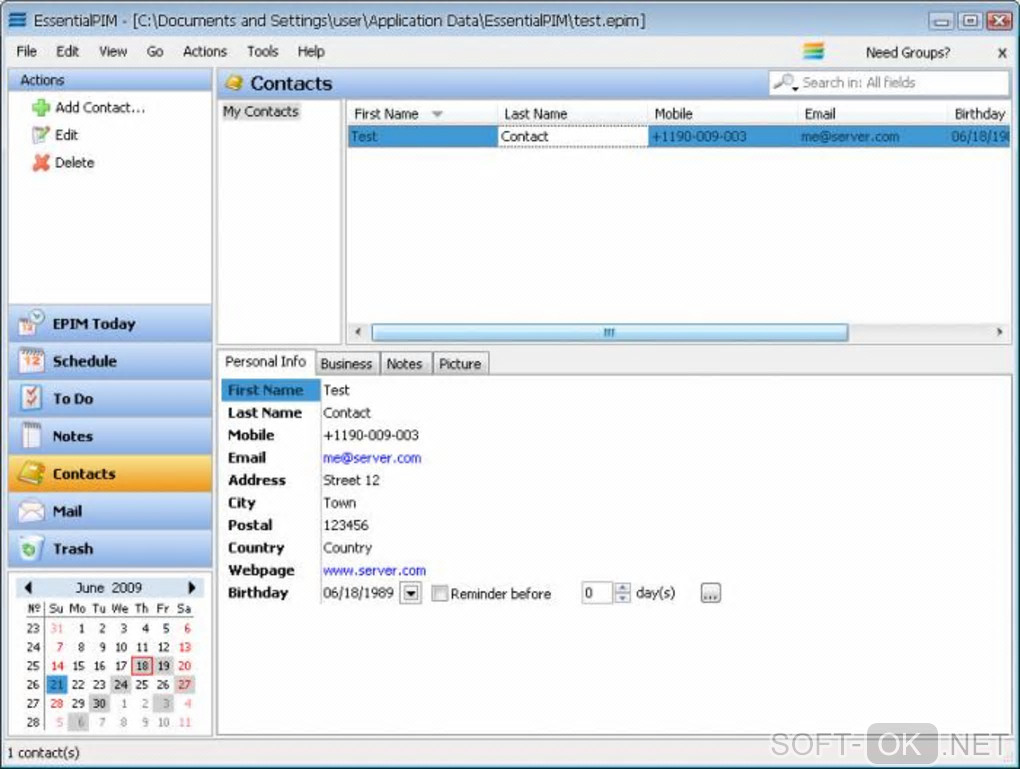The width and height of the screenshot is (1020, 769).
Task: Click the +1190-009-003 cell in the table
Action: 723,137
